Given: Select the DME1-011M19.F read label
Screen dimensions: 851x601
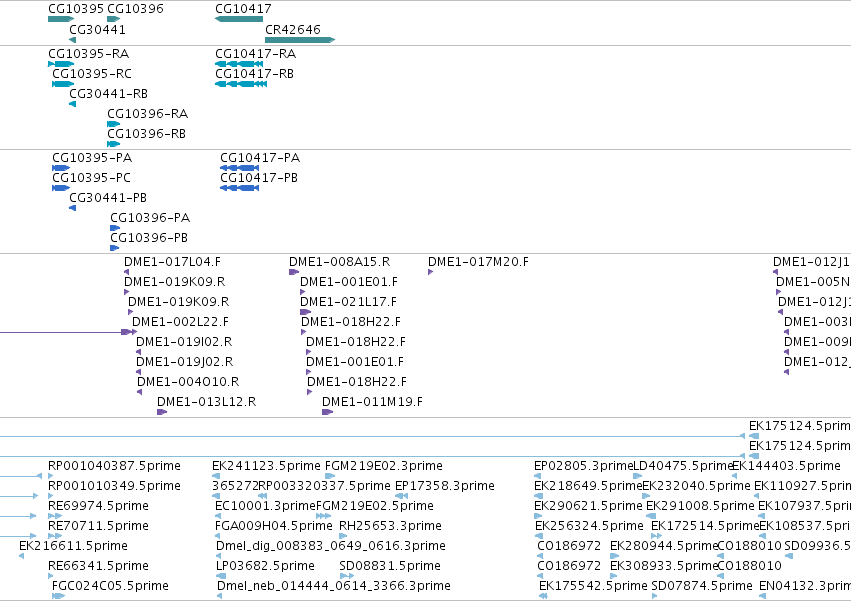Looking at the screenshot, I should pos(372,402).
